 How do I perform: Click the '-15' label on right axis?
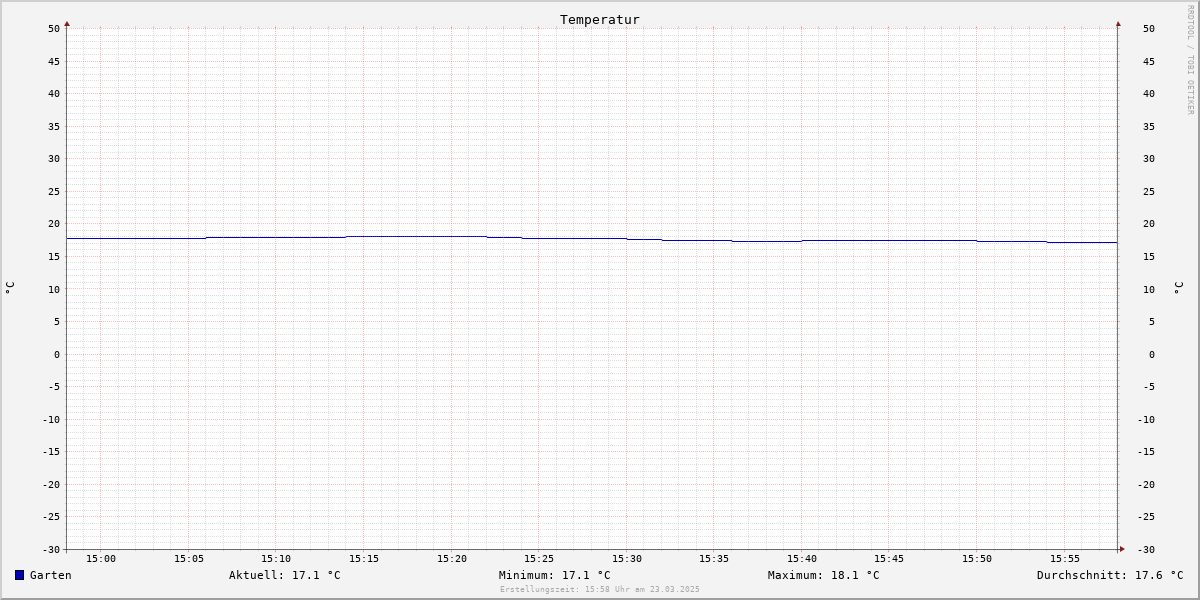[1146, 451]
